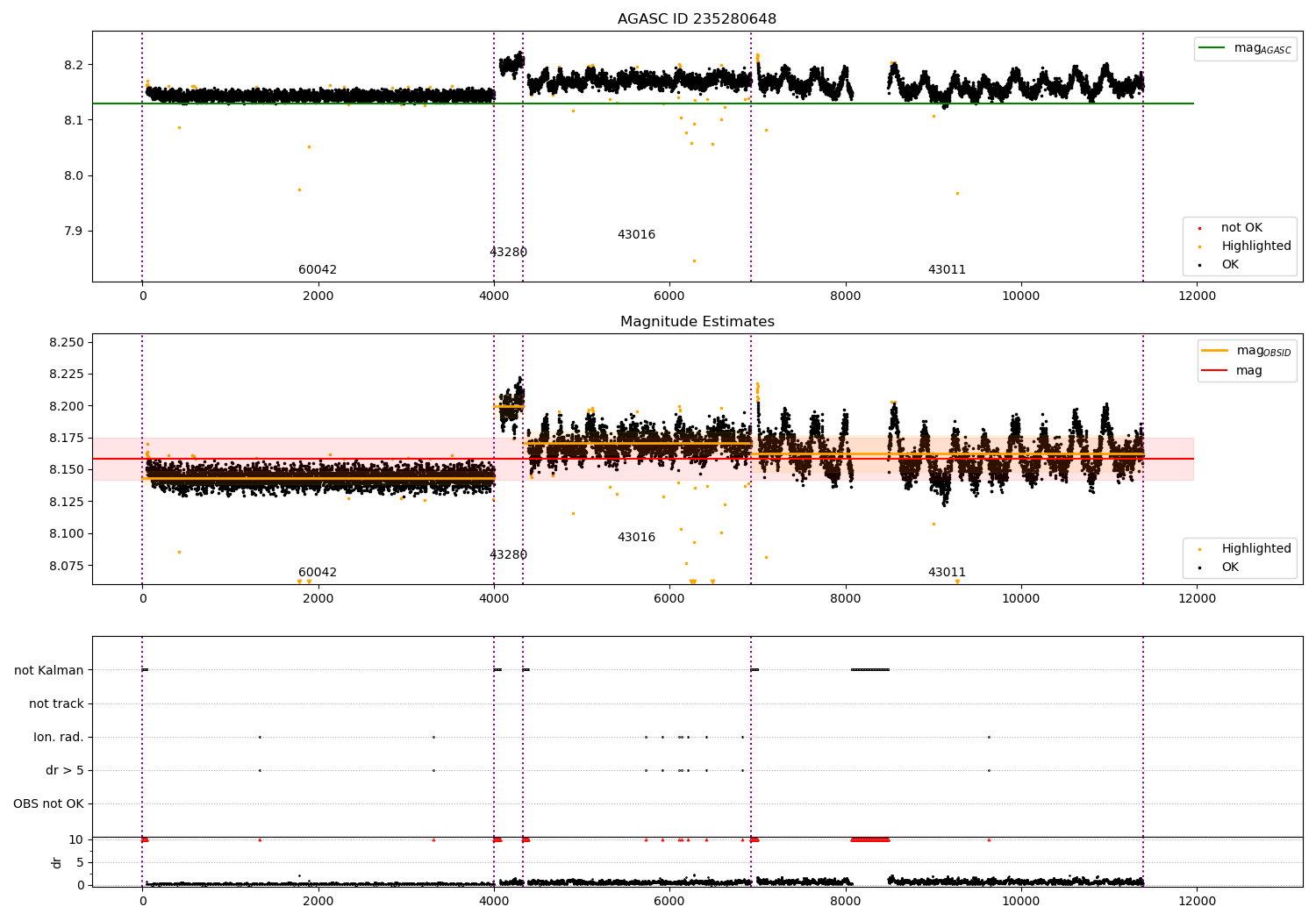
Task: Click the long black 'not Kalman' bar near 8200
Action: coord(869,670)
